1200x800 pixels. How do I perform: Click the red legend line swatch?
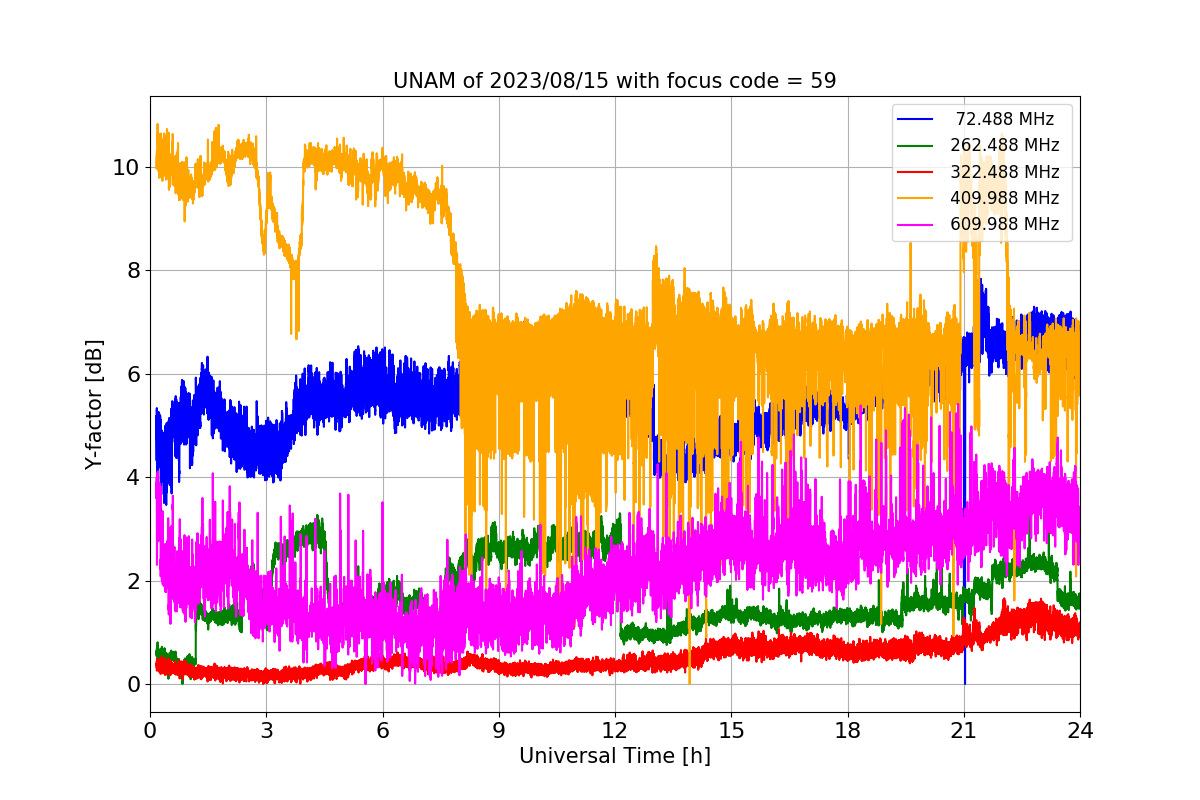[915, 172]
